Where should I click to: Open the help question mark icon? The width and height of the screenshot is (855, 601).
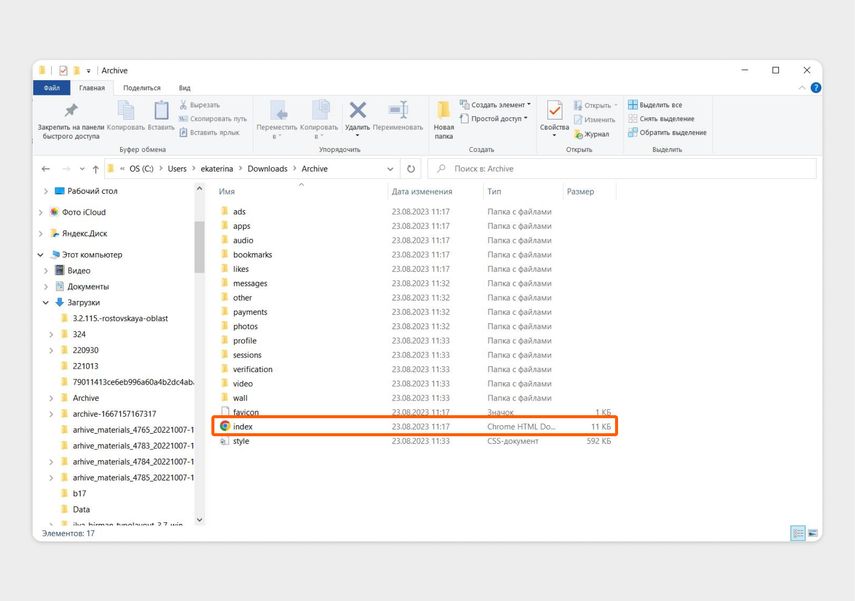coord(816,88)
